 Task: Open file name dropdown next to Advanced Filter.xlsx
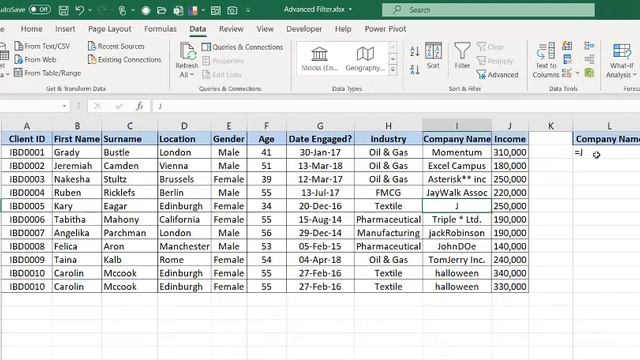(x=350, y=9)
